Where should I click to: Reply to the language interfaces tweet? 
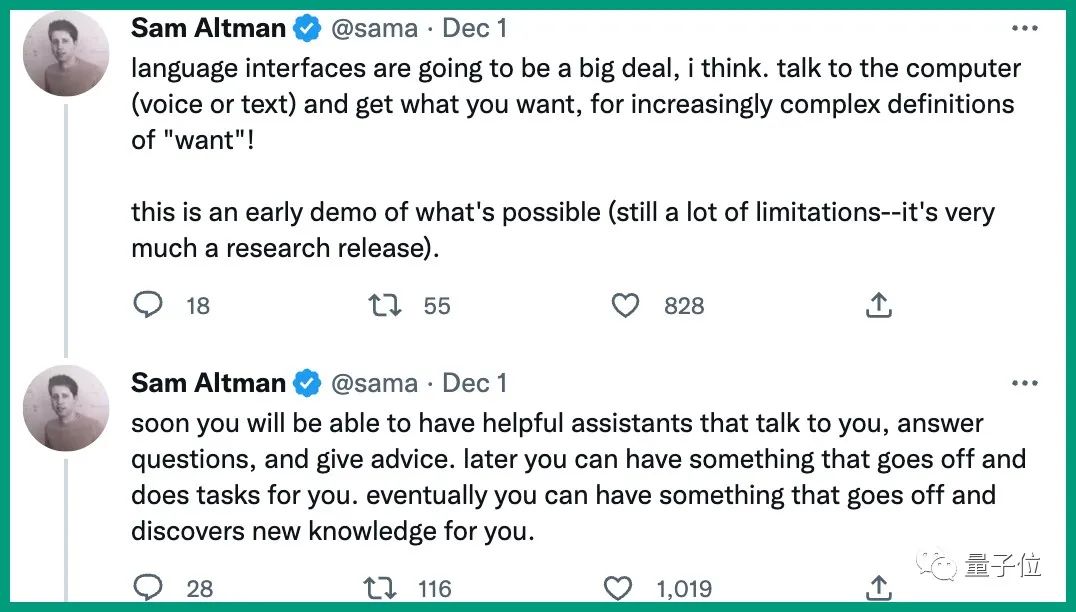tap(148, 305)
